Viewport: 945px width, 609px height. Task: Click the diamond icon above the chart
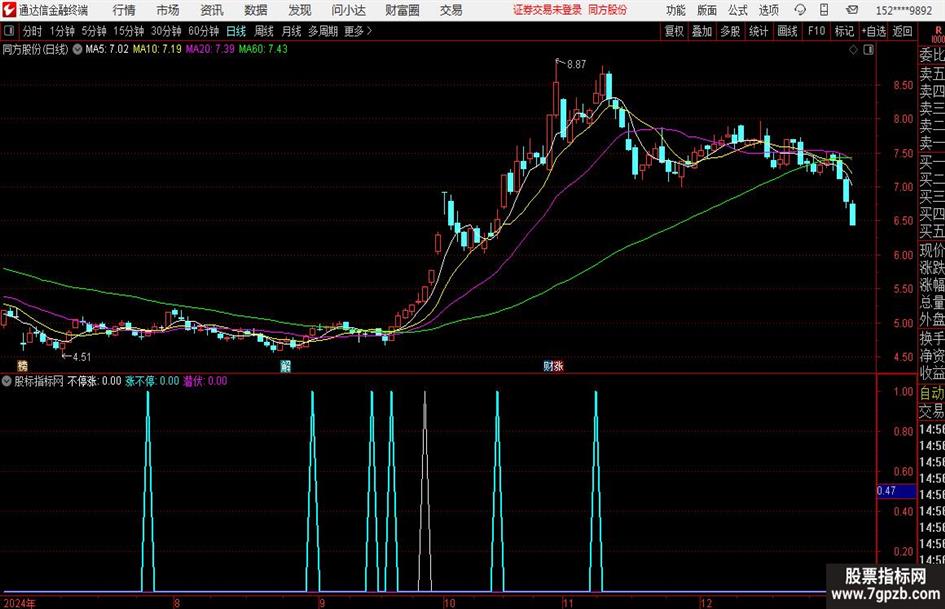(x=853, y=50)
